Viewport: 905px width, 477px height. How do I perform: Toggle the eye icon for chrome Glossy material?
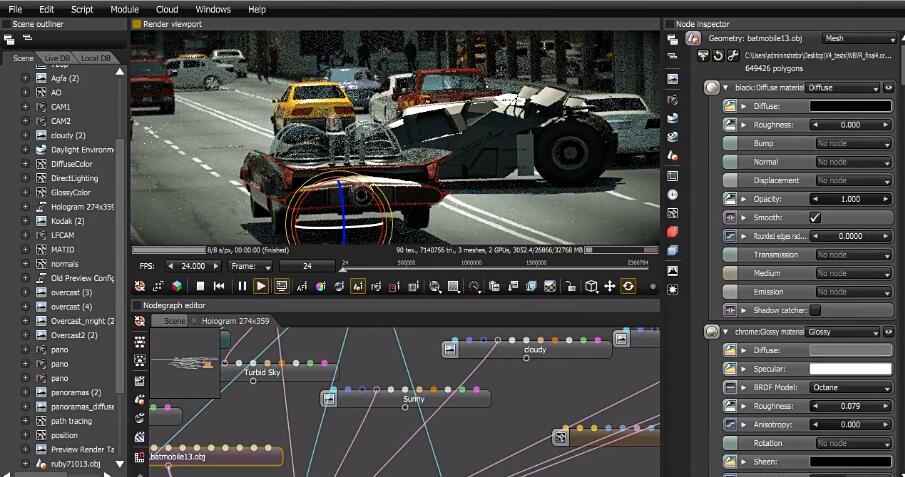(x=888, y=332)
